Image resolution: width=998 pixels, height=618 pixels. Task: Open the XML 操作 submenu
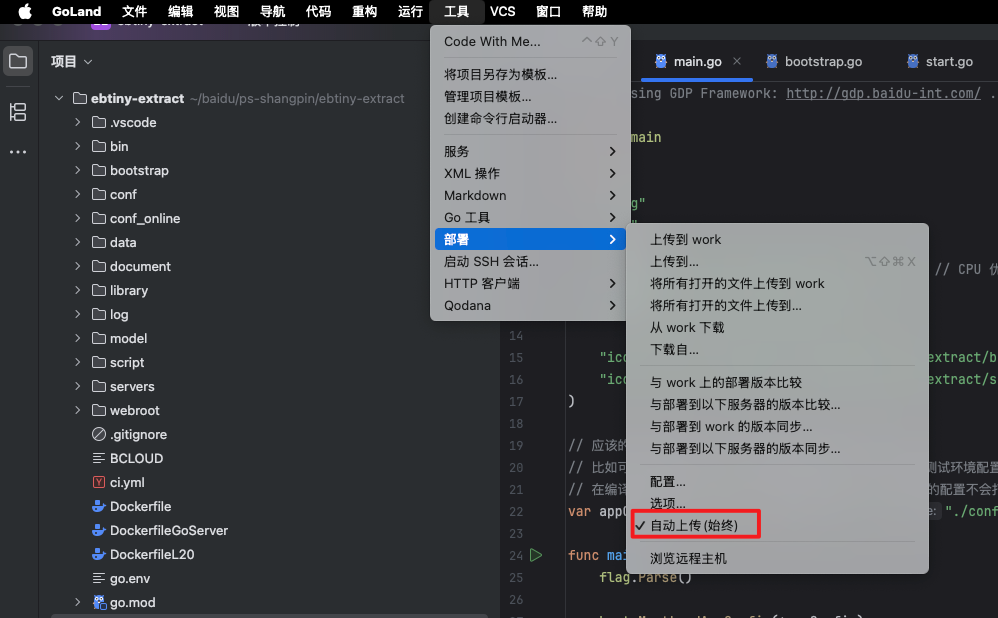(530, 173)
